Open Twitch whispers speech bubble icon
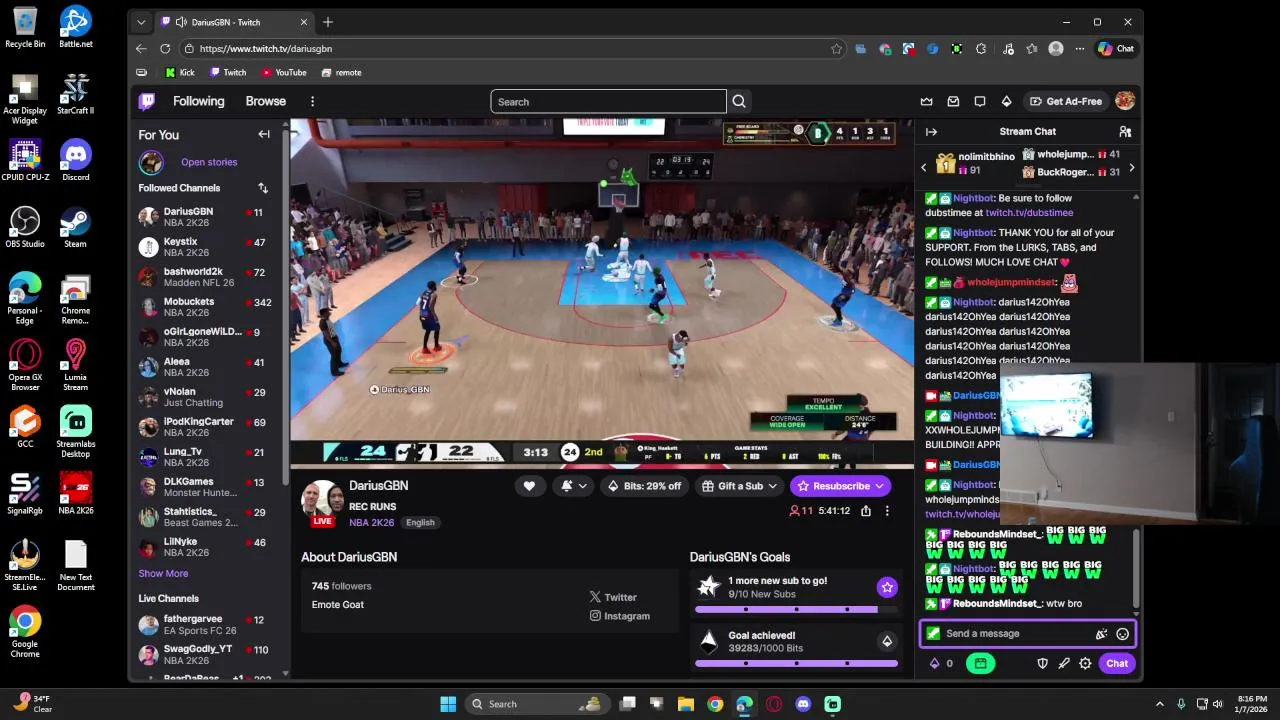 pyautogui.click(x=980, y=101)
